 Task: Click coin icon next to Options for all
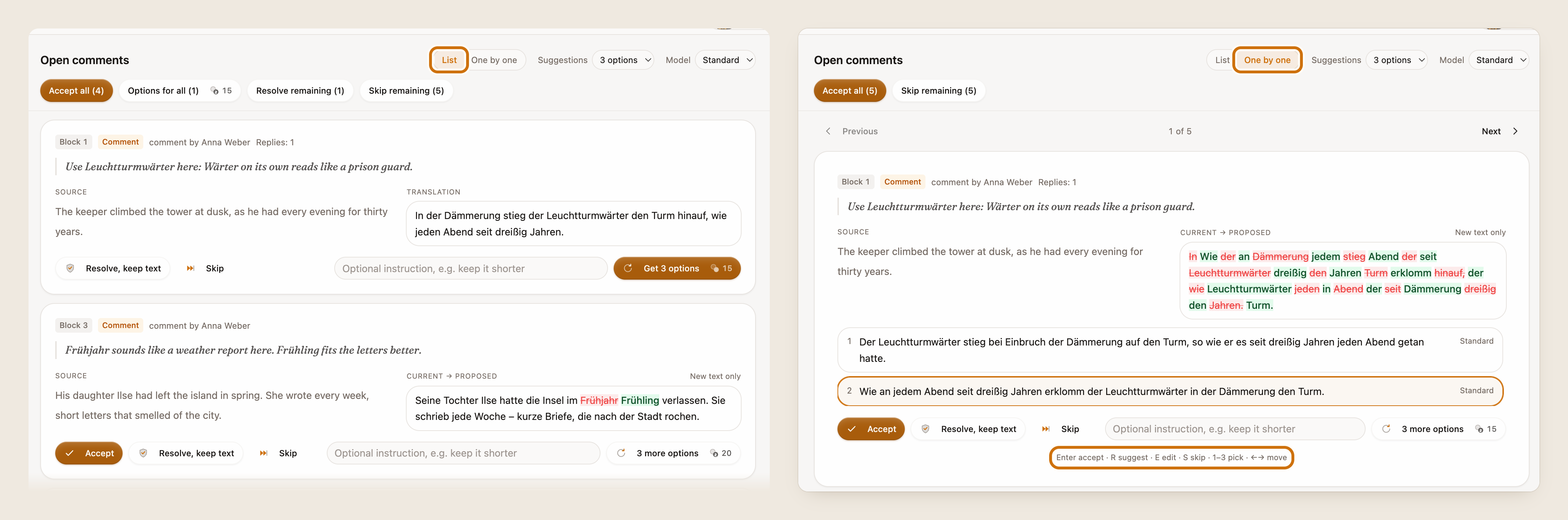[x=214, y=90]
